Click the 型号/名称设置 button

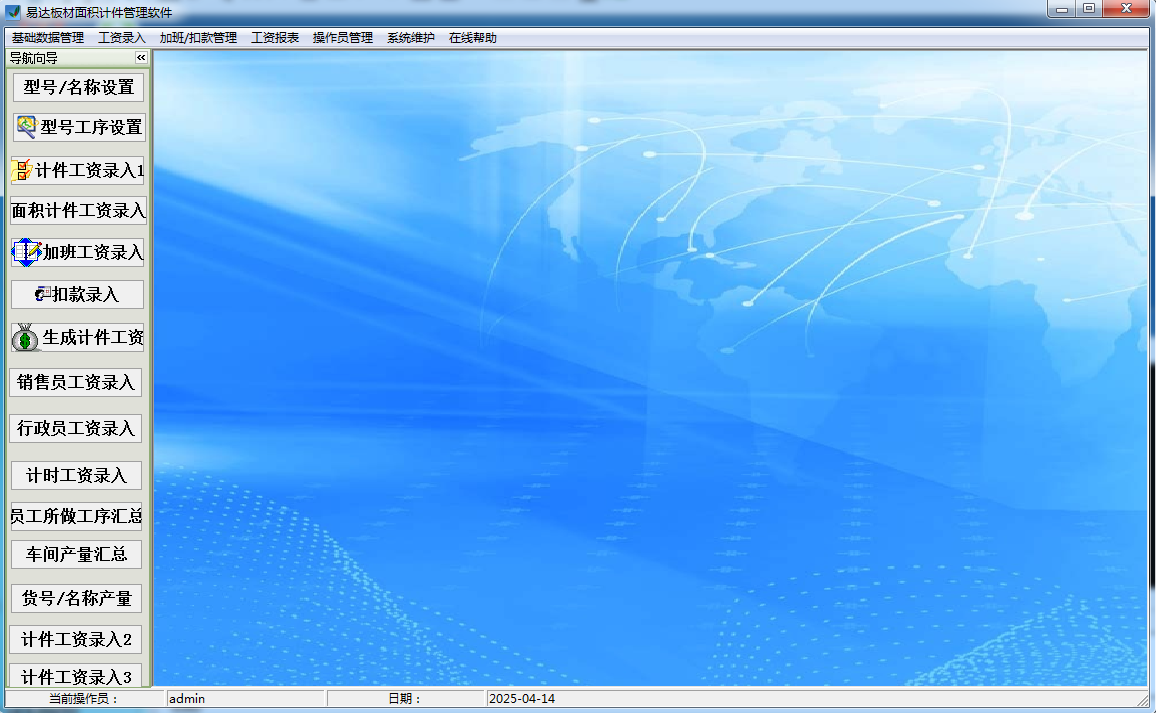[x=78, y=87]
